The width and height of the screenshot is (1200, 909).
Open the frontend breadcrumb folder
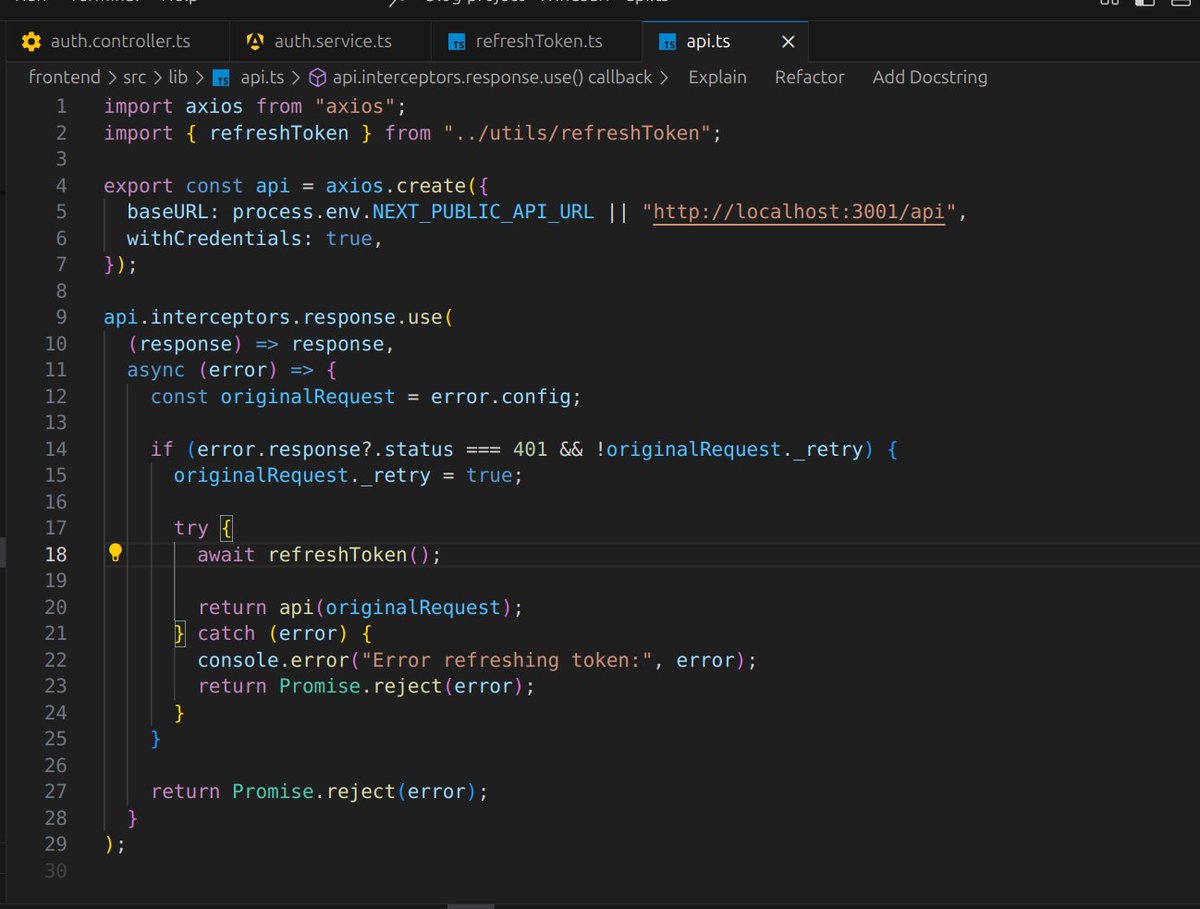tap(64, 77)
